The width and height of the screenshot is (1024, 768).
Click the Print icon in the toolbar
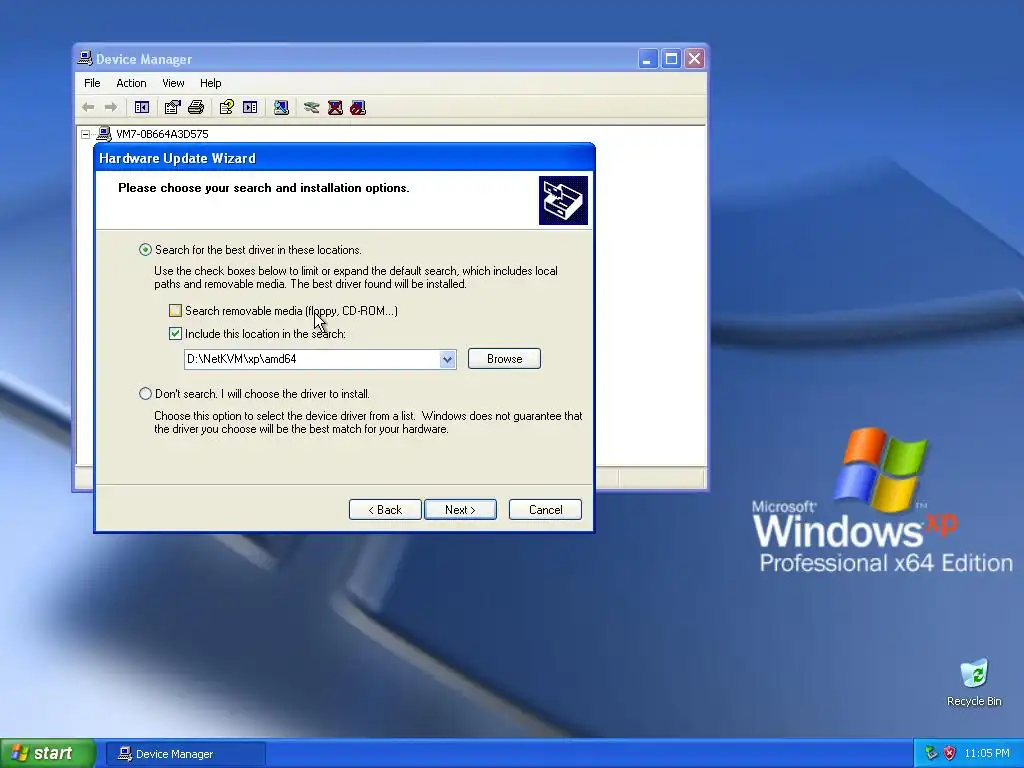[x=196, y=107]
